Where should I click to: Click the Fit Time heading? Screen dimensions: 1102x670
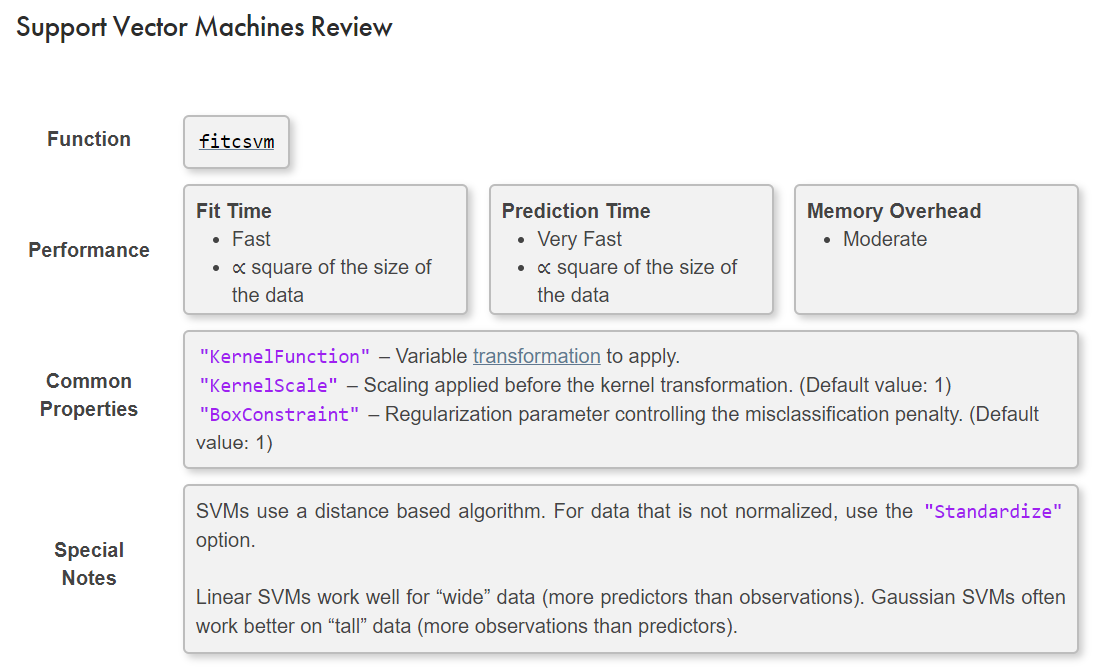(233, 211)
